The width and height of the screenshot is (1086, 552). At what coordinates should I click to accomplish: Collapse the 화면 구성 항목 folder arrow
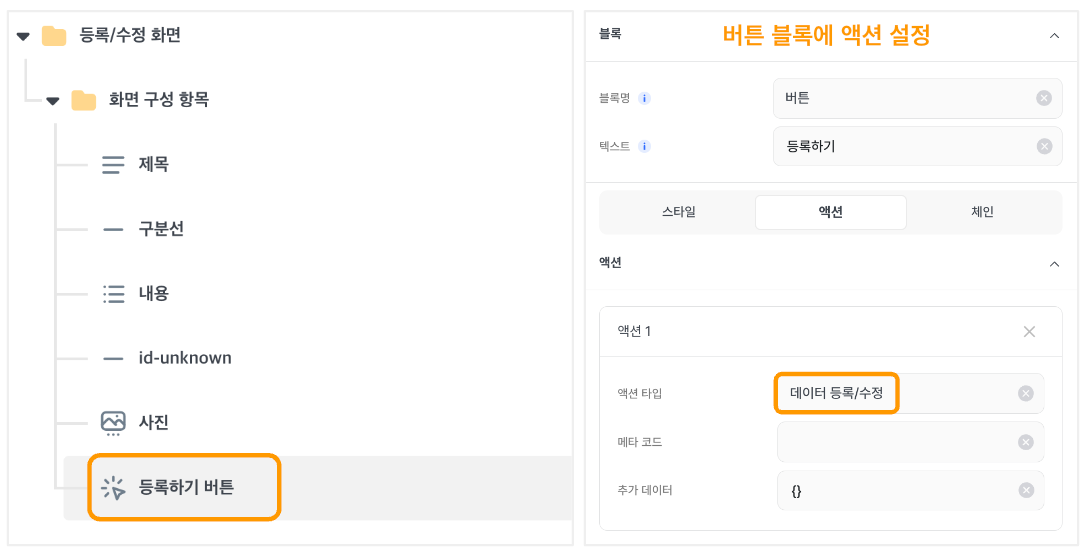click(x=53, y=101)
